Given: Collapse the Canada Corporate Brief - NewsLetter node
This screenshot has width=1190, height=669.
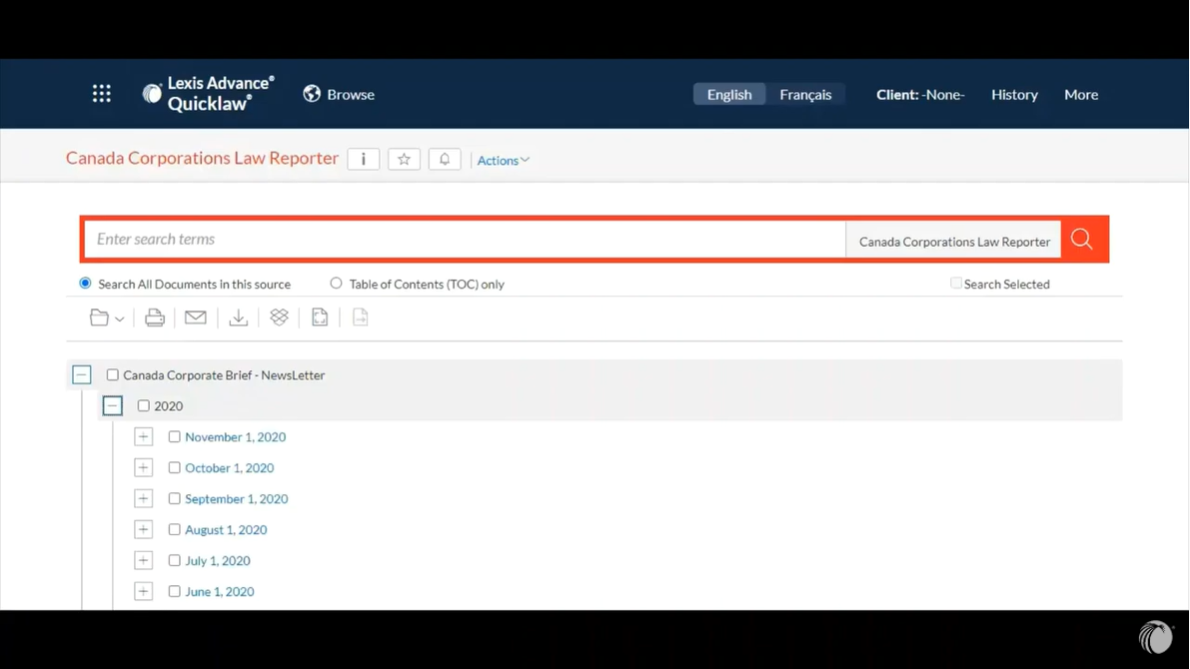Looking at the screenshot, I should click(x=82, y=375).
